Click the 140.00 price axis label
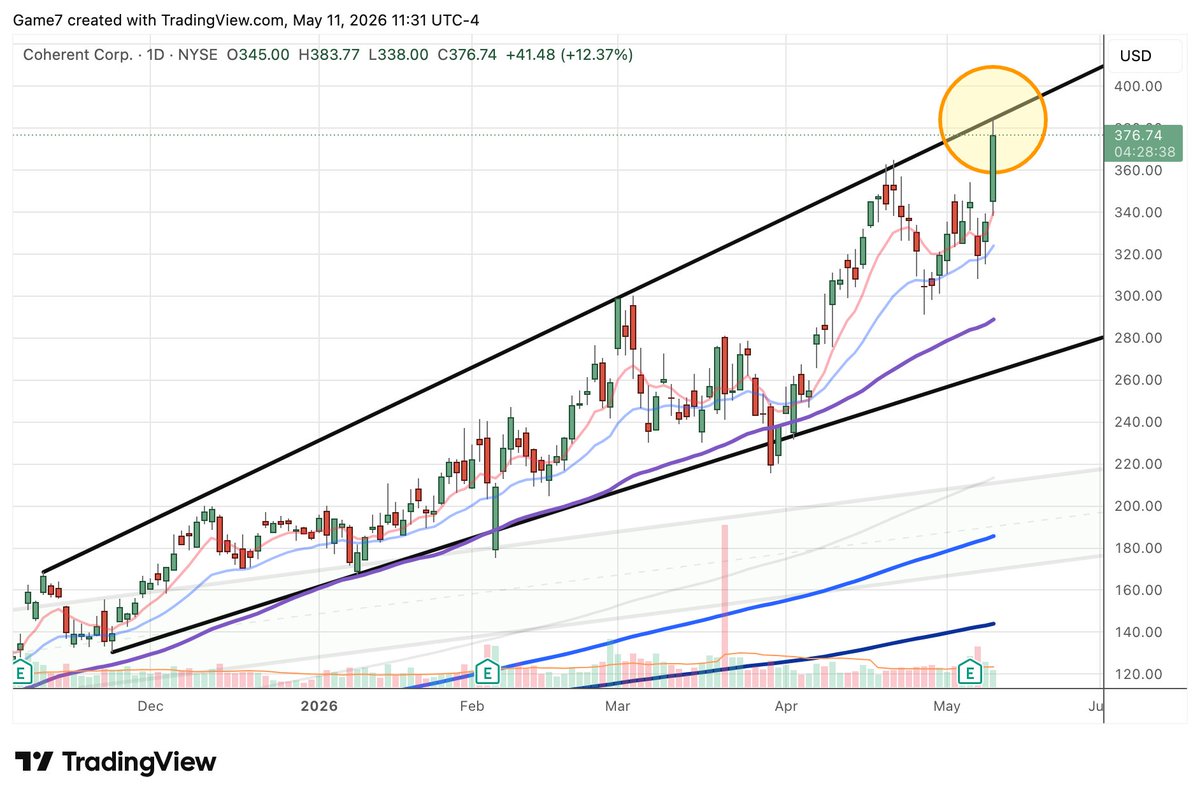Image resolution: width=1200 pixels, height=800 pixels. [x=1138, y=633]
